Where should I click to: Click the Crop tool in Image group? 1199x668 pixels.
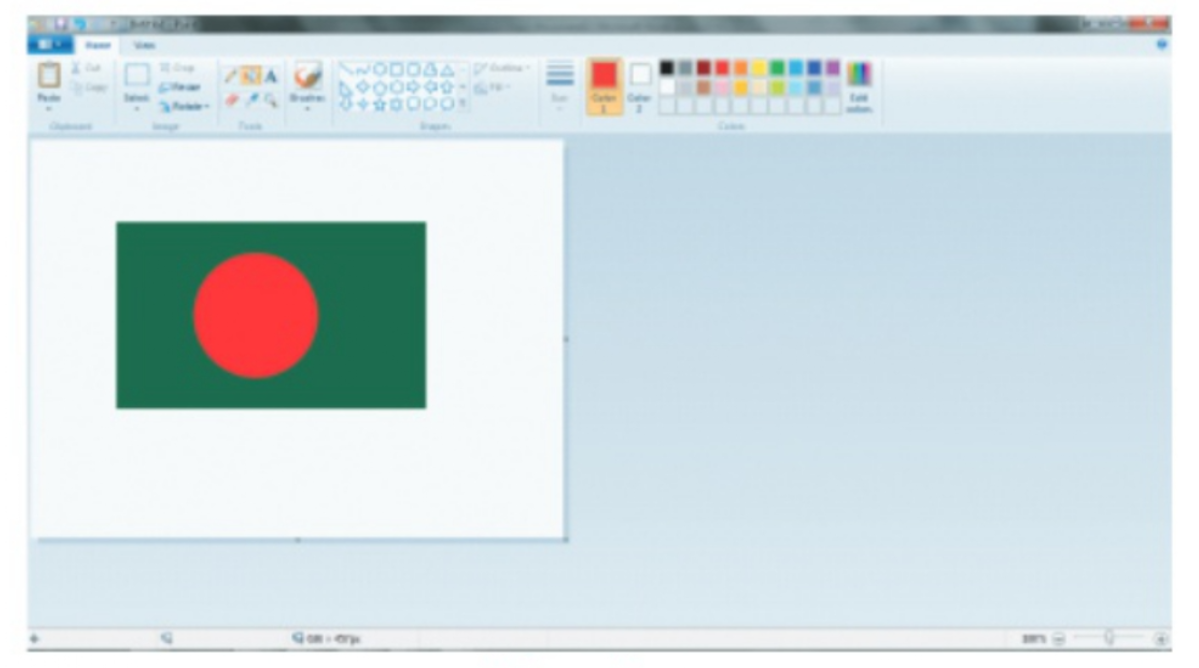(178, 67)
